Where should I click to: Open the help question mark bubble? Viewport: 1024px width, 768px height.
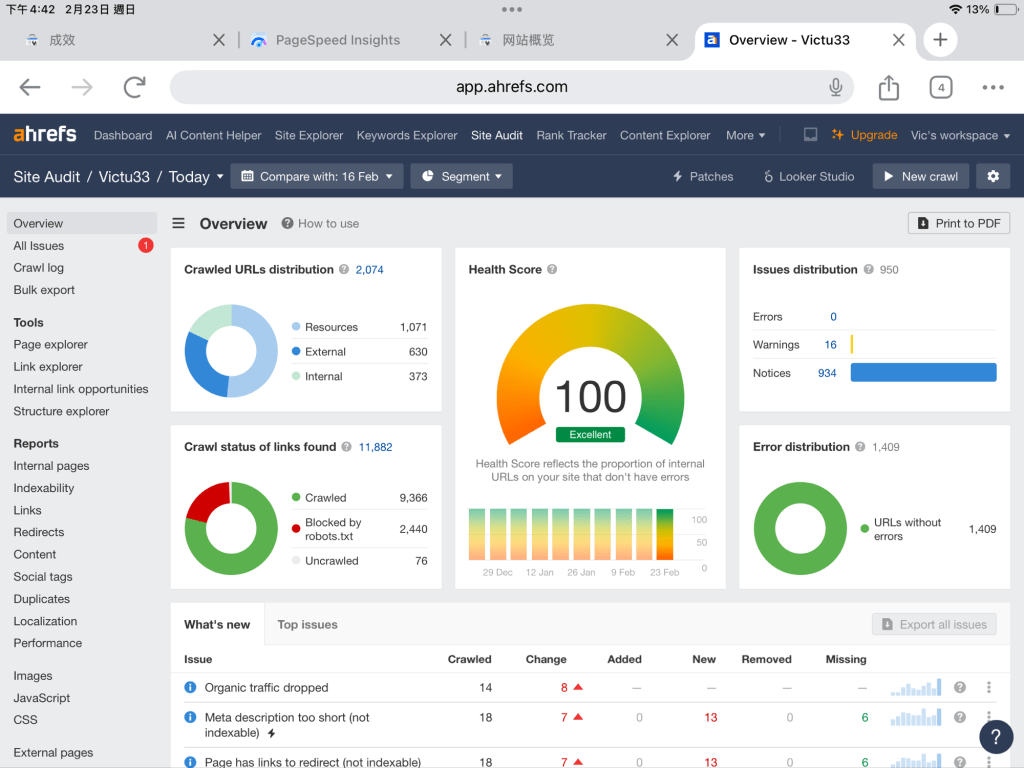[996, 736]
